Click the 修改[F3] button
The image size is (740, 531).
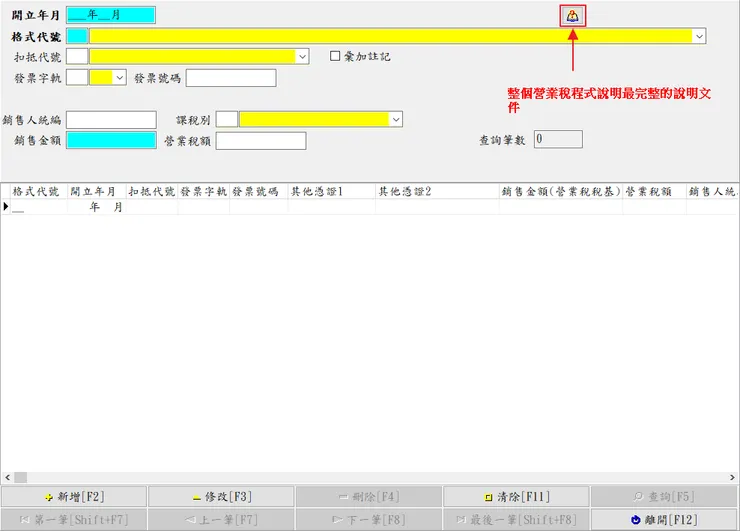[222, 497]
